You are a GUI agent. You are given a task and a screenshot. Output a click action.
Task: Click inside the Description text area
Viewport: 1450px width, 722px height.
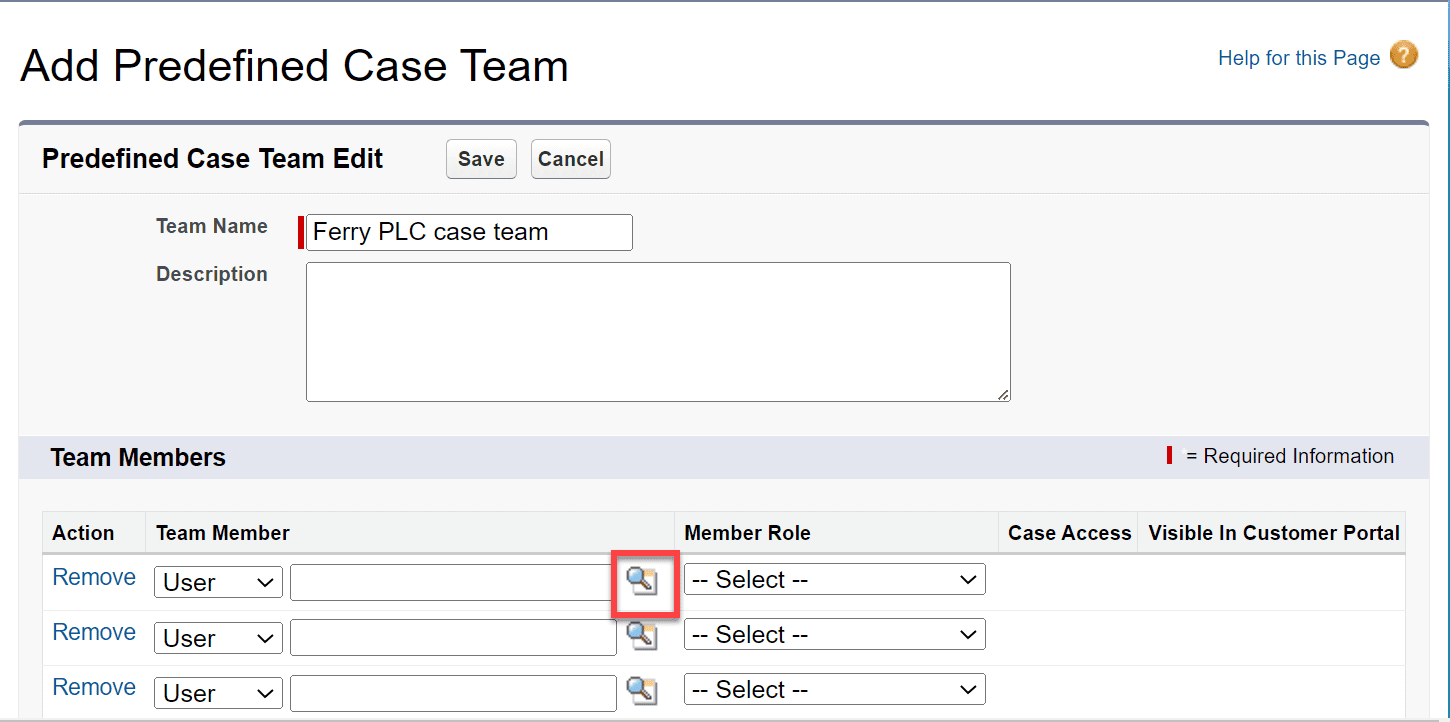pos(657,330)
